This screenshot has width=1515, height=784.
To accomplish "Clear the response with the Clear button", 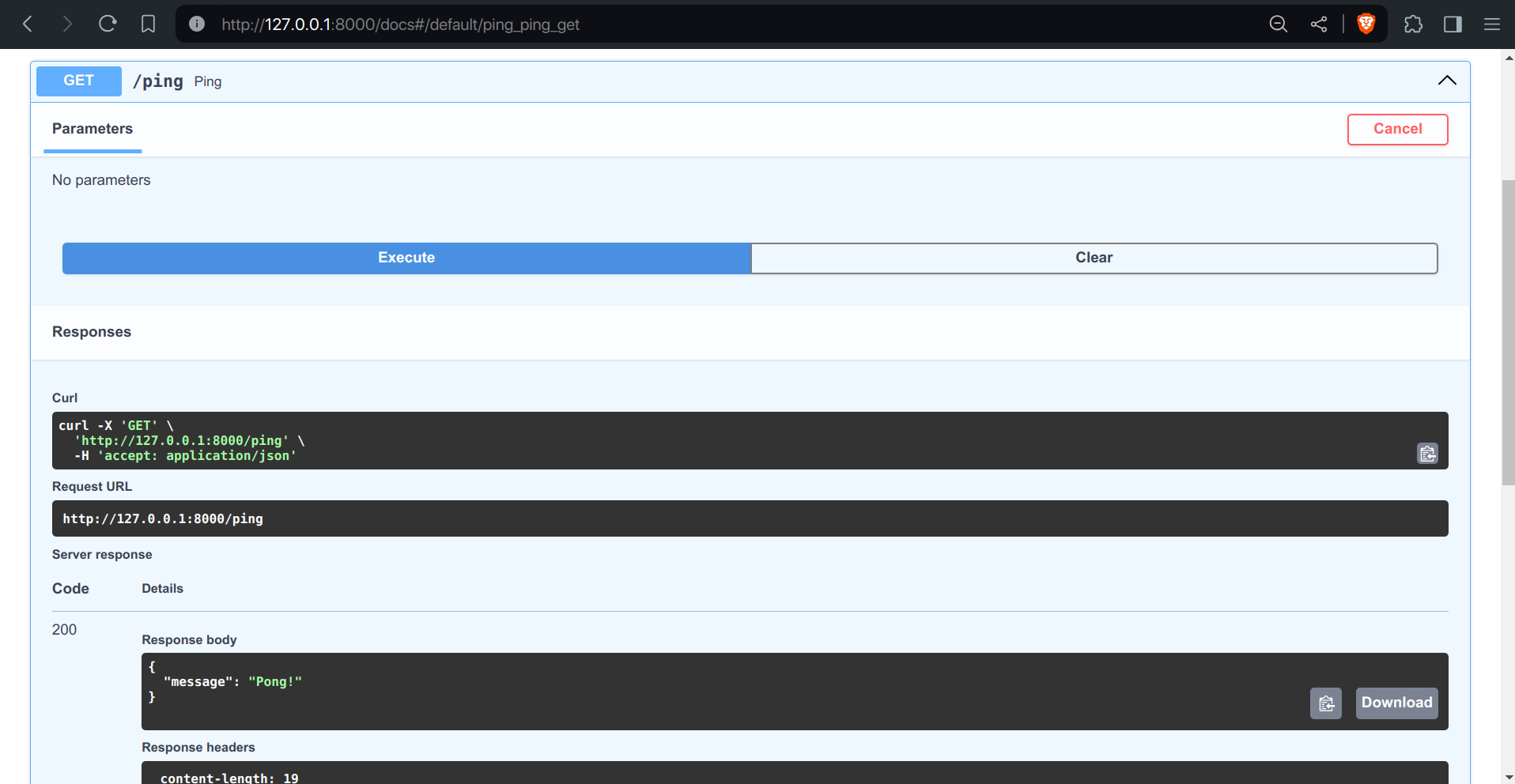I will click(x=1094, y=258).
